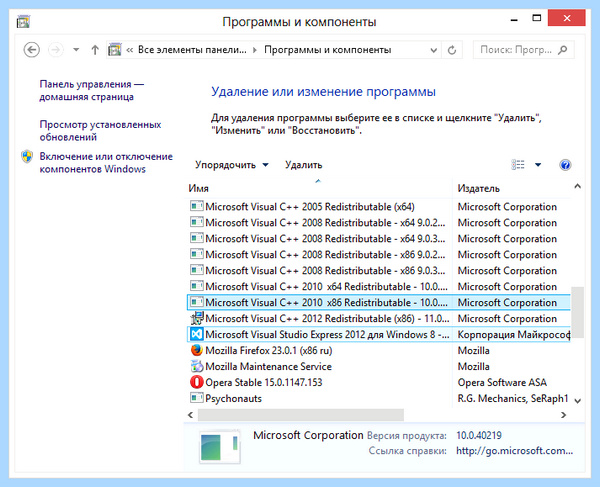Click the Visual C++ 2012 Redistributable installer icon
600x487 pixels.
[197, 318]
